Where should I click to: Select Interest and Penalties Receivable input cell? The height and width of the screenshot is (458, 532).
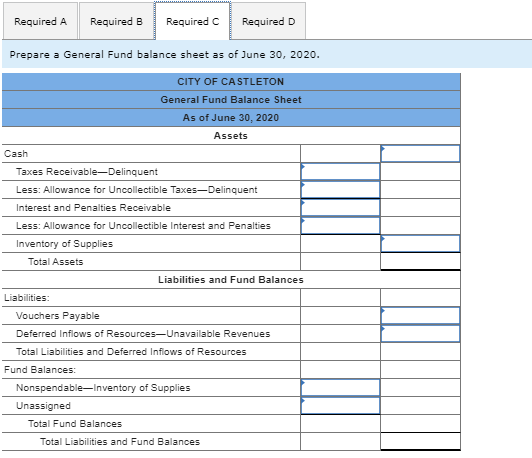(340, 208)
